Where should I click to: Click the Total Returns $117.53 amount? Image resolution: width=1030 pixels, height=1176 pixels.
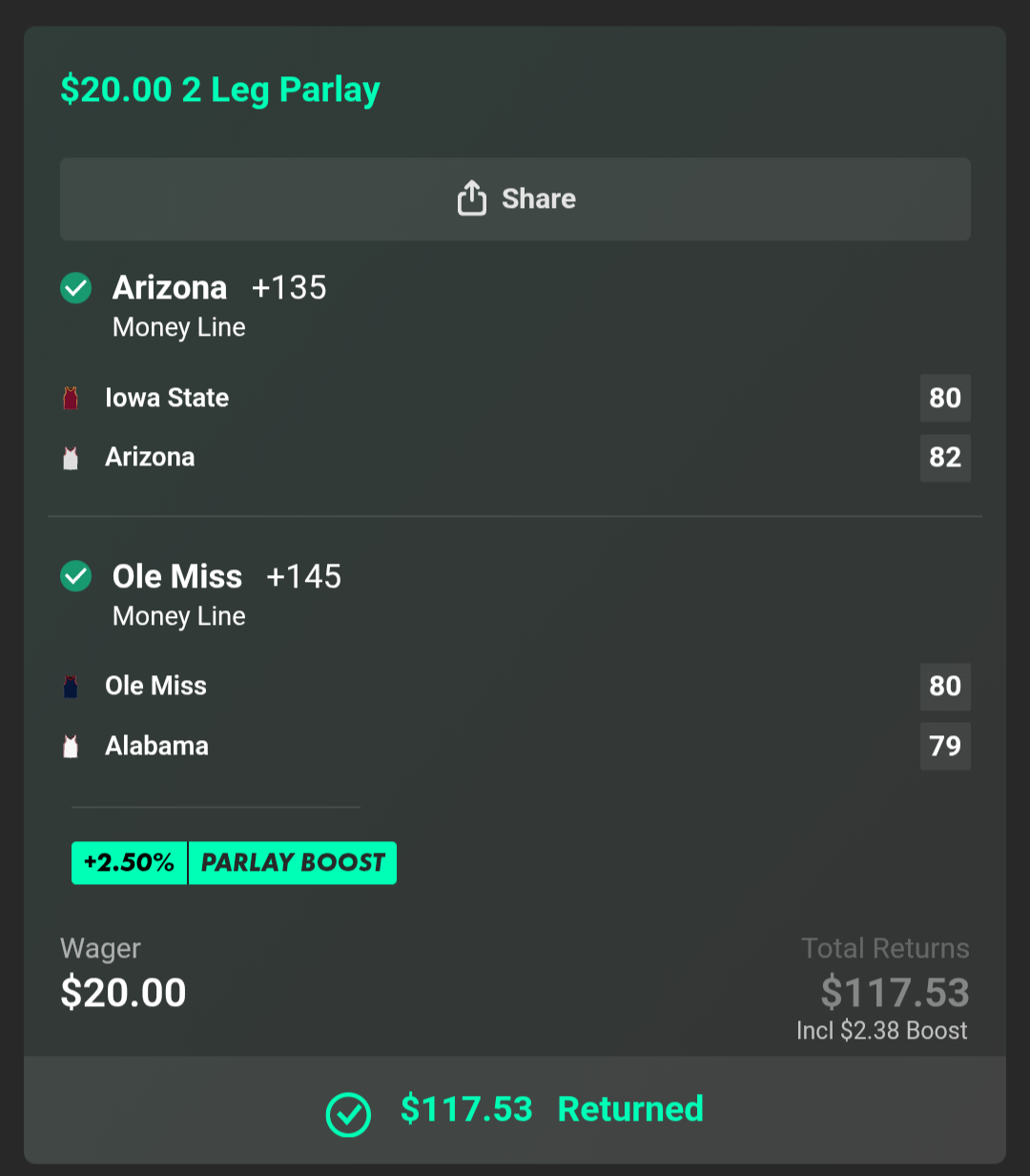tap(895, 993)
